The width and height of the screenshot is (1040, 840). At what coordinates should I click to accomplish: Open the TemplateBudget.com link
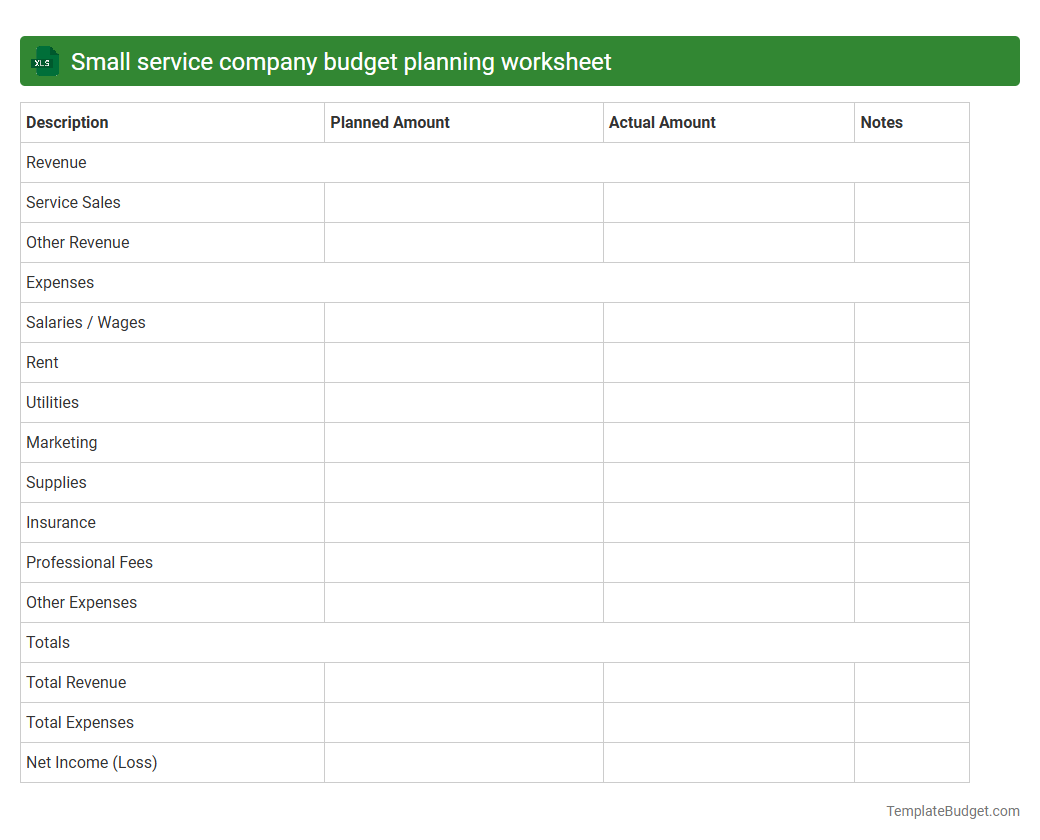click(x=951, y=810)
